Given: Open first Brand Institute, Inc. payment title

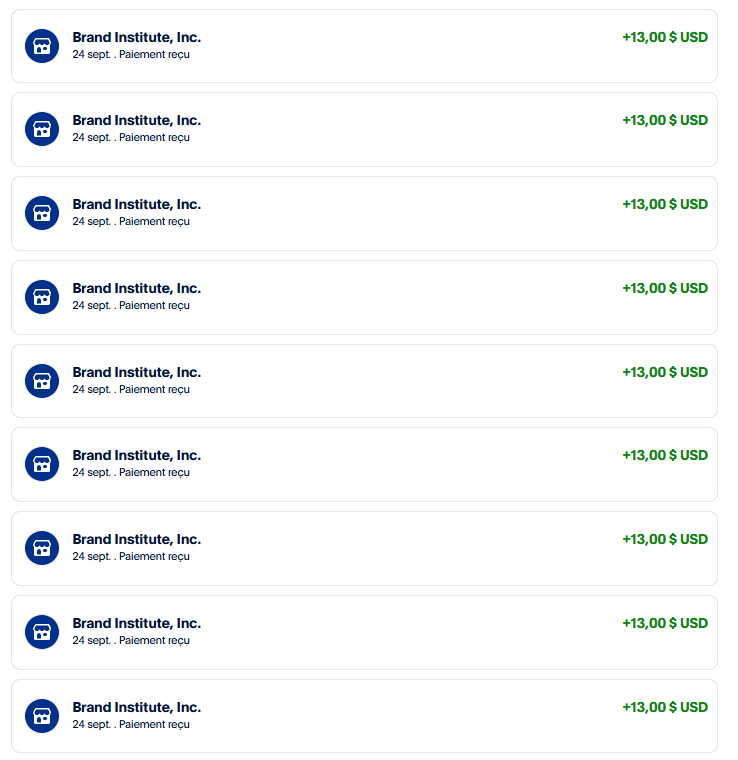Looking at the screenshot, I should tap(137, 37).
